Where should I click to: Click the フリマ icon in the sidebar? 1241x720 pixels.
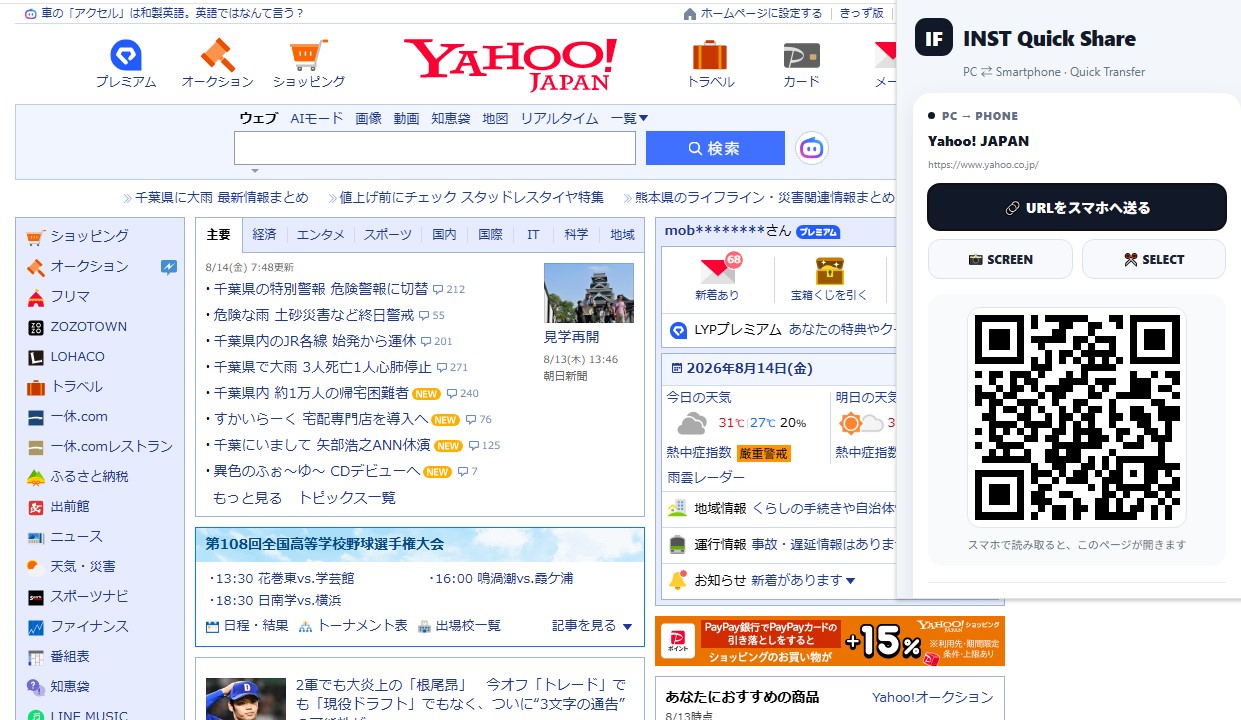pos(35,297)
